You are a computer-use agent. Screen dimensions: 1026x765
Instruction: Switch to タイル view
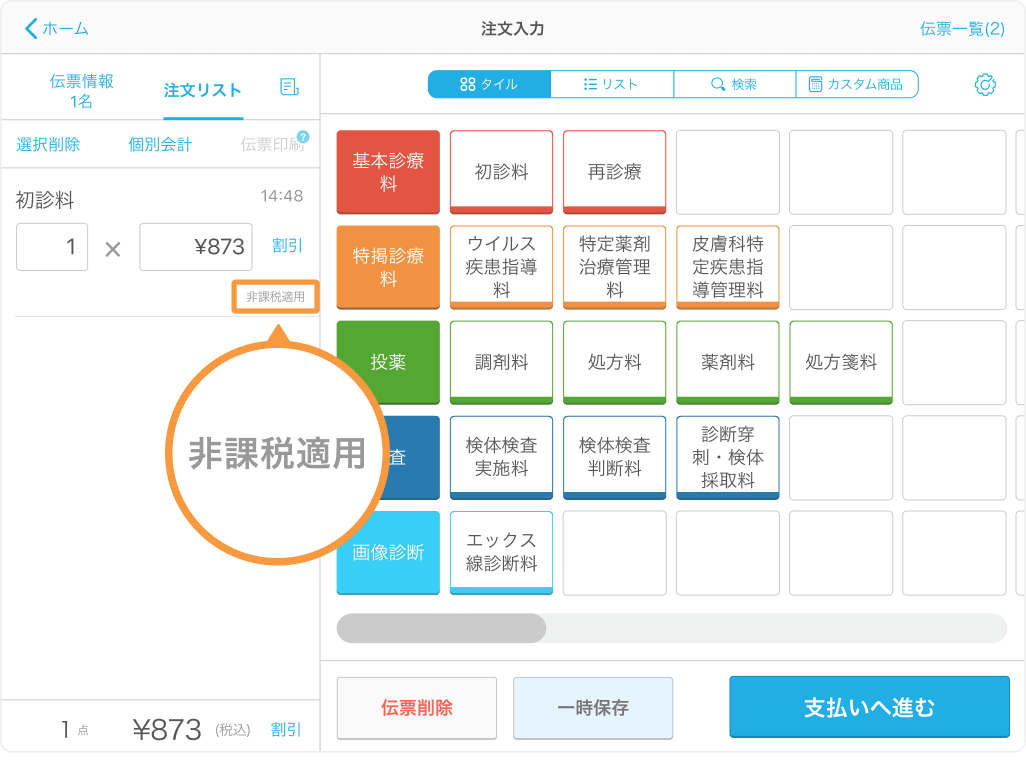489,85
